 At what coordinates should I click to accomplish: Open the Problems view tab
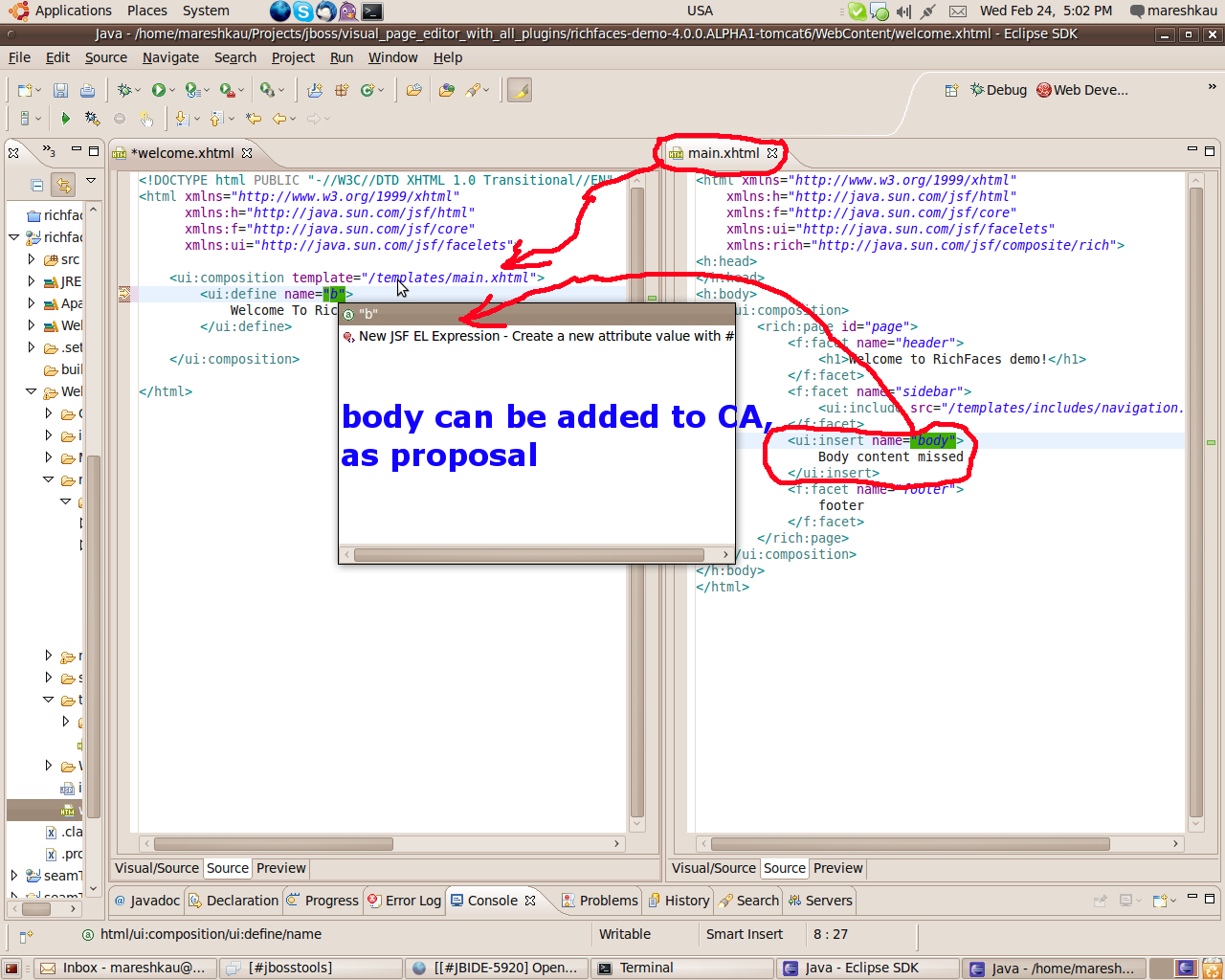pos(599,901)
